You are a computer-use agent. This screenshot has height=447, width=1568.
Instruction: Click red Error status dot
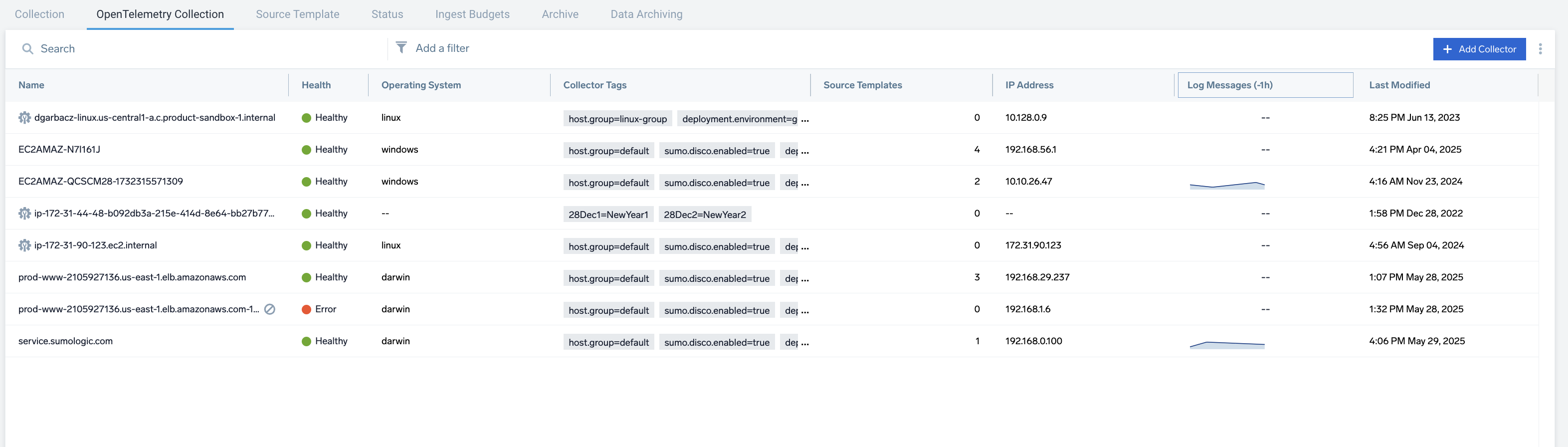pos(306,309)
